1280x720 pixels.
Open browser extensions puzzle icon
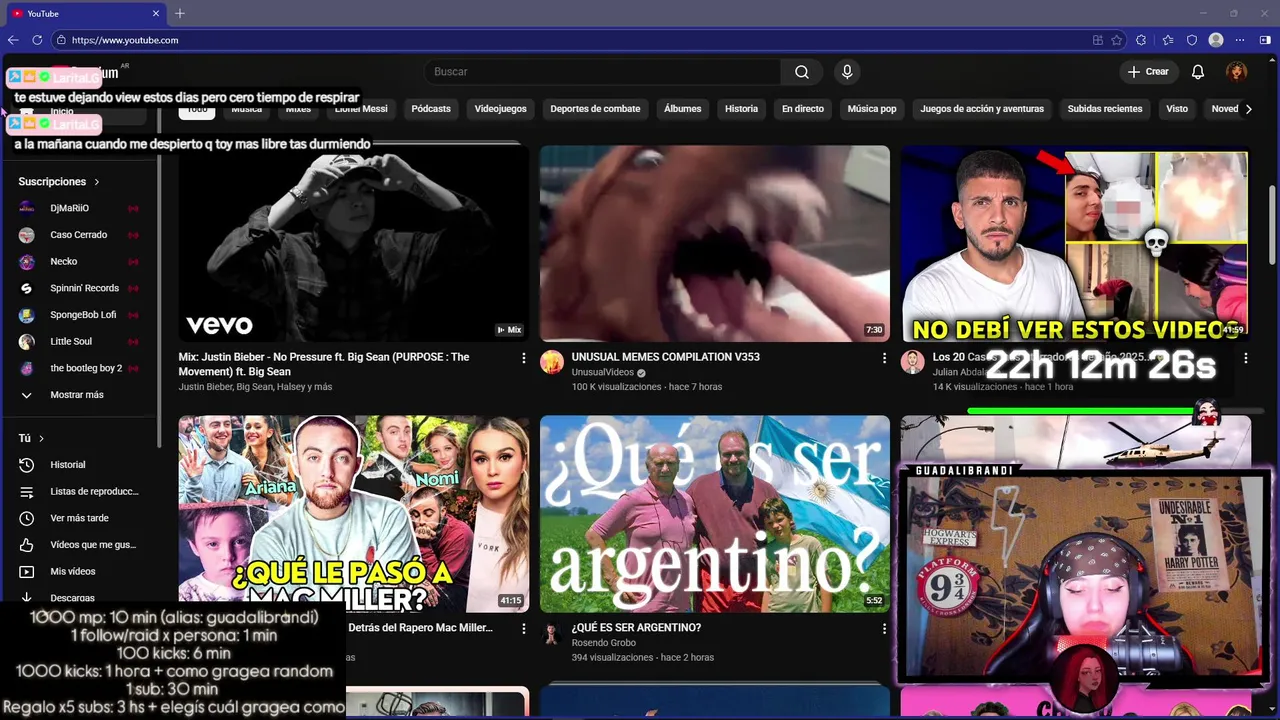[x=1141, y=40]
